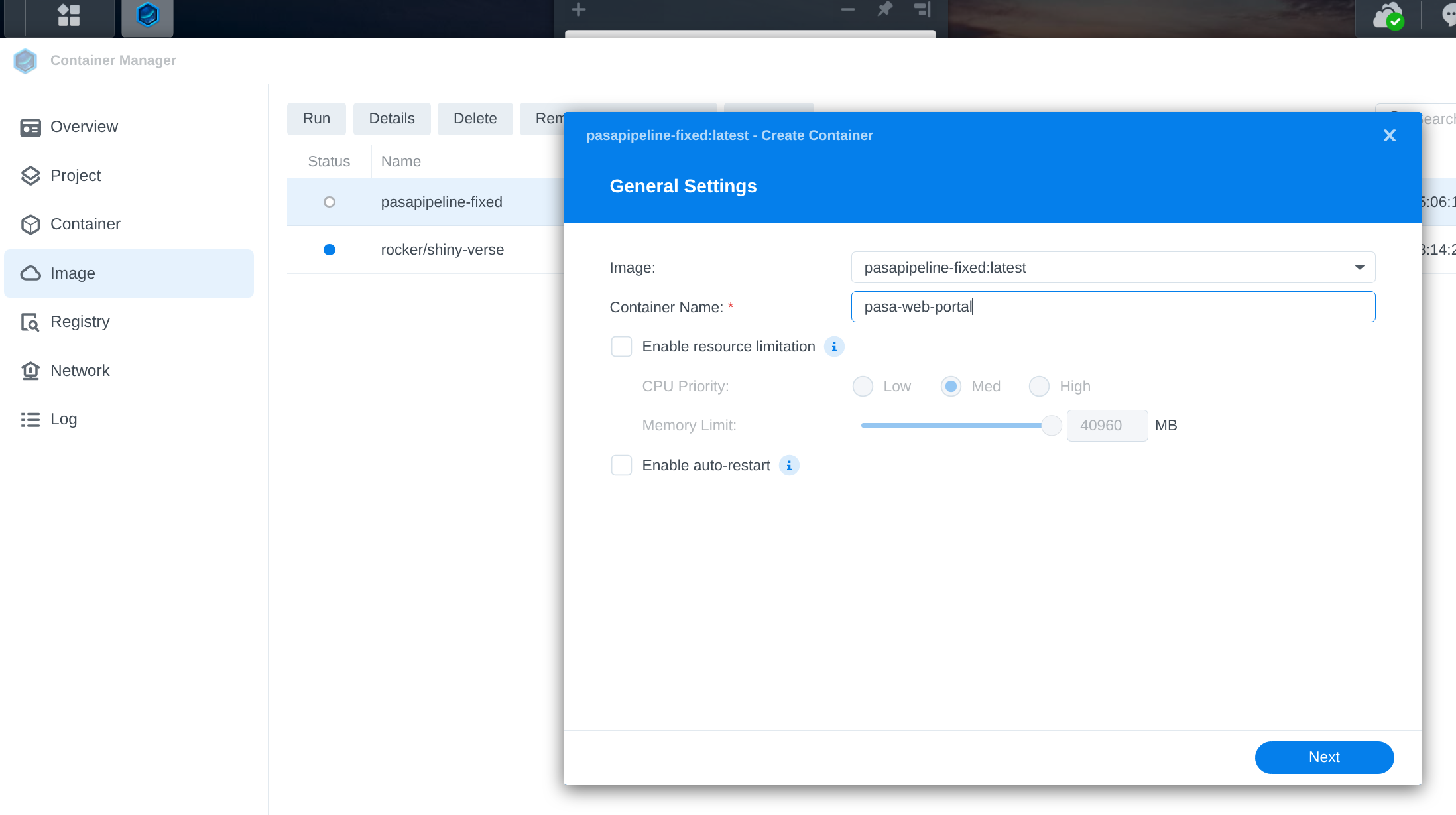Click info icon beside resource limitation
The width and height of the screenshot is (1456, 815).
pyautogui.click(x=834, y=347)
